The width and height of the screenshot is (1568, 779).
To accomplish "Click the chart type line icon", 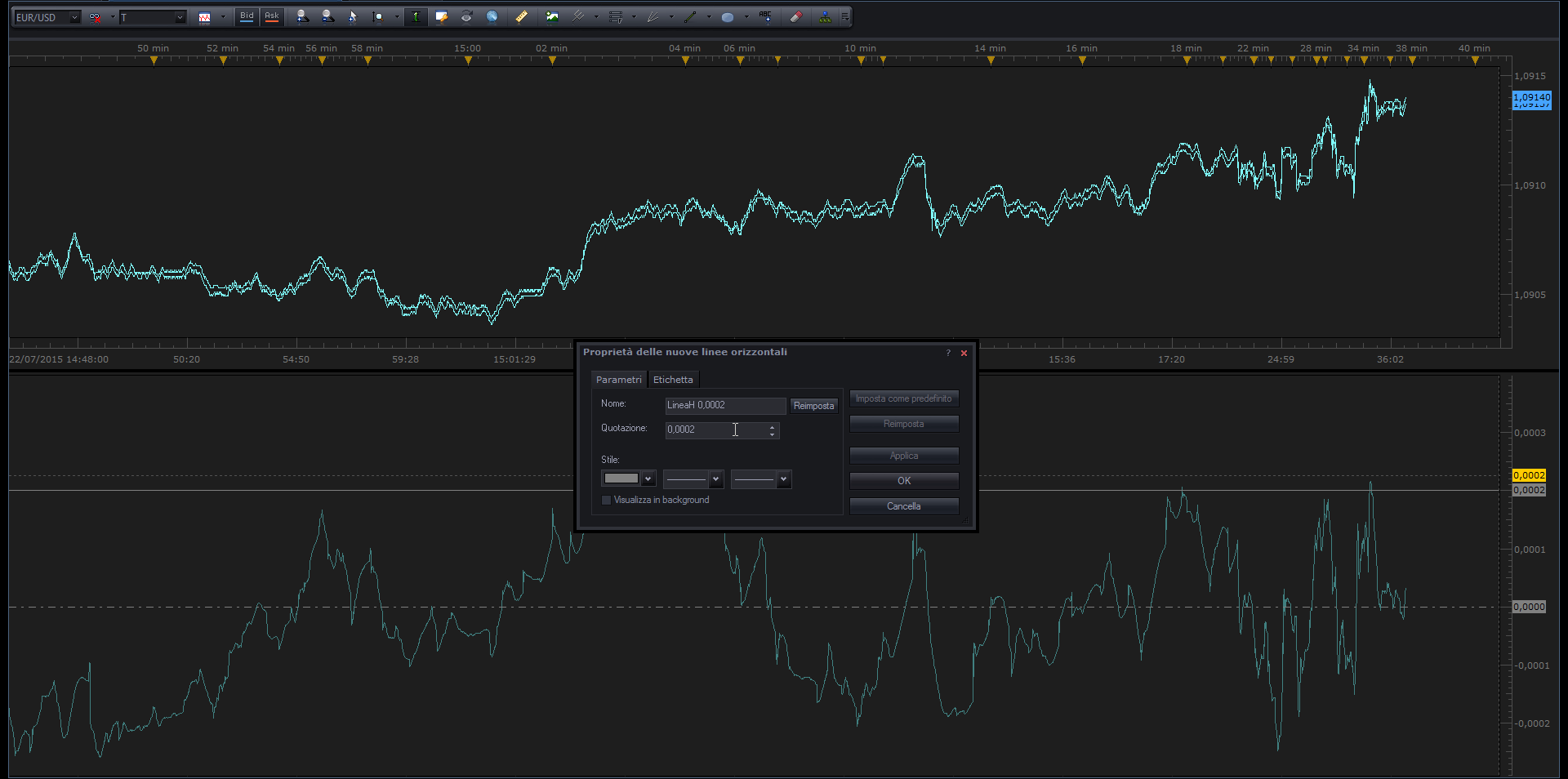I will [x=204, y=17].
